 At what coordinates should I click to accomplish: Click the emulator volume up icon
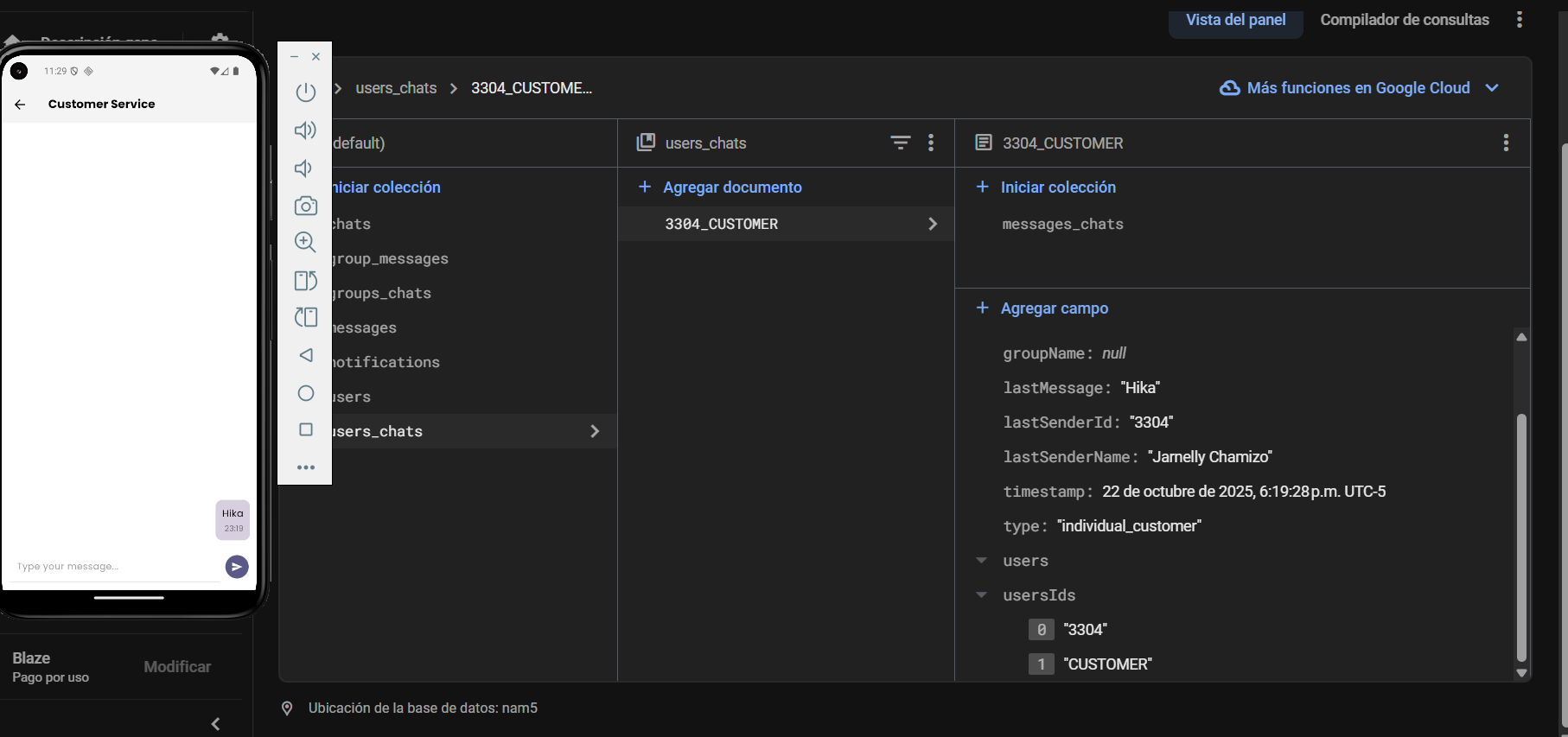click(x=305, y=130)
